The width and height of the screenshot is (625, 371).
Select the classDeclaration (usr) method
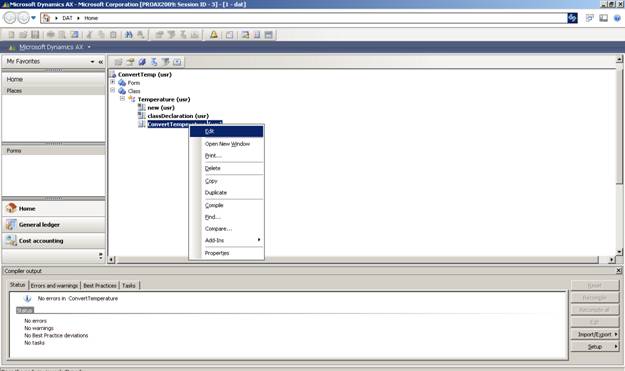tap(178, 116)
